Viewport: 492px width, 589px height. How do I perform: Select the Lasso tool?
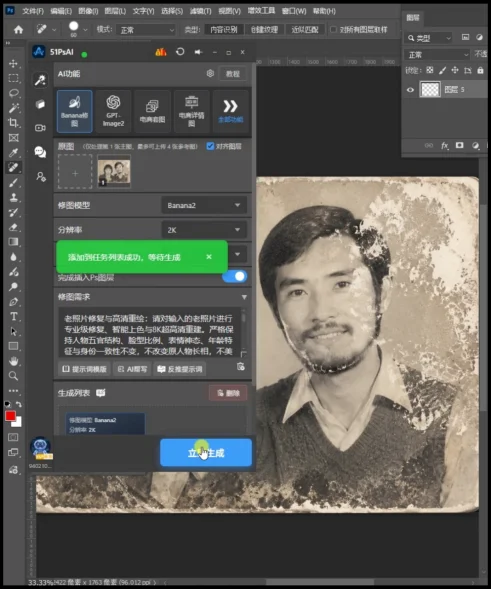pyautogui.click(x=14, y=93)
